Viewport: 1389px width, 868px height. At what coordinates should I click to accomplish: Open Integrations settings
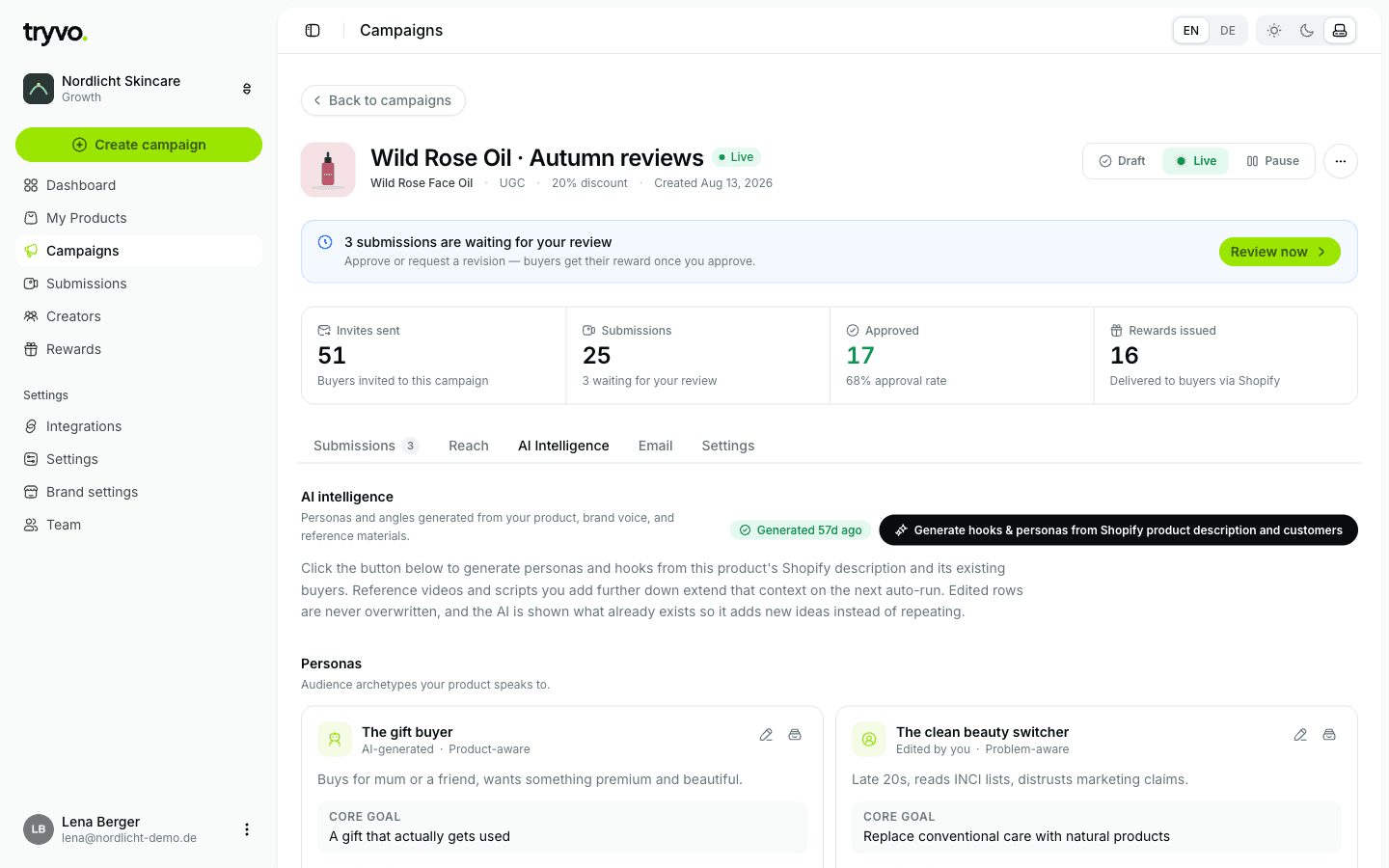coord(139,426)
